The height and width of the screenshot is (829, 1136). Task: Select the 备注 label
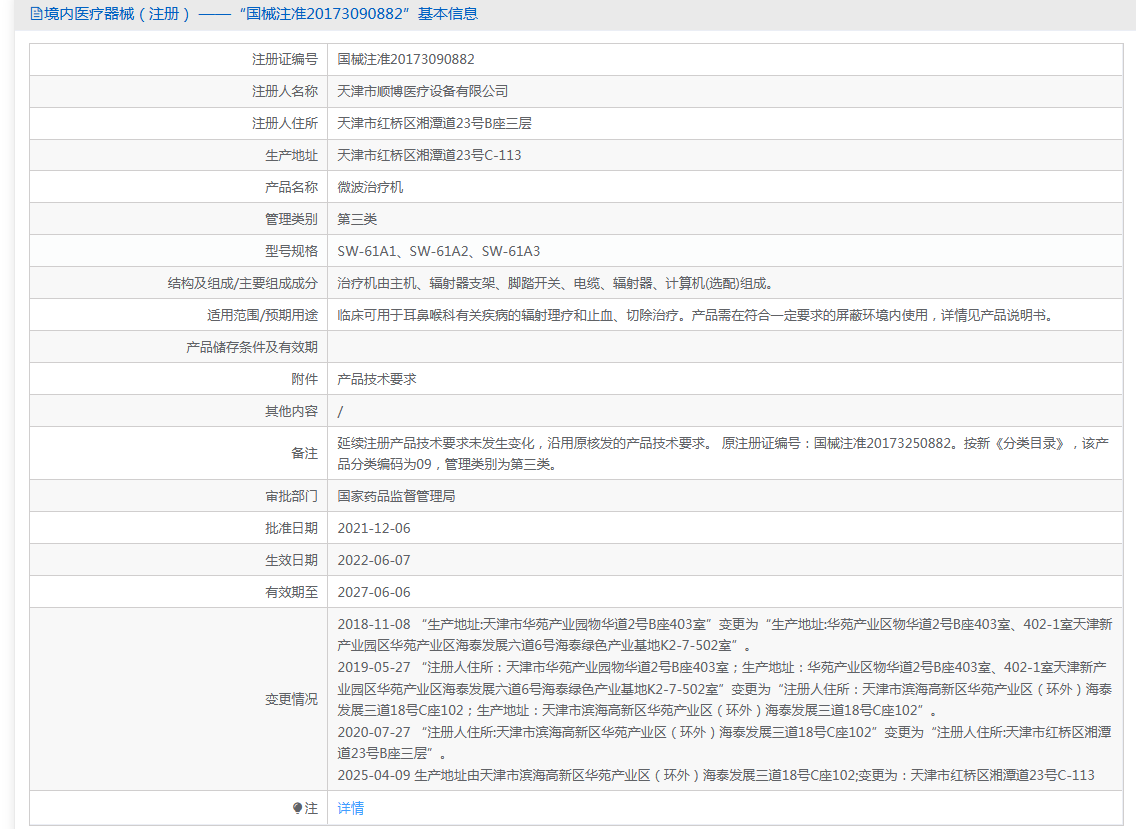304,454
